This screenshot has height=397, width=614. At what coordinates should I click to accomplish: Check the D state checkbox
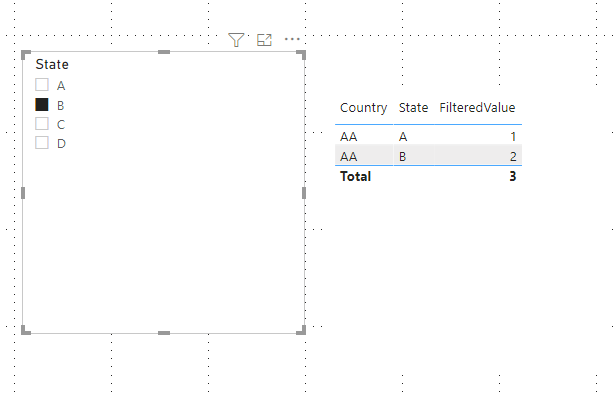42,143
